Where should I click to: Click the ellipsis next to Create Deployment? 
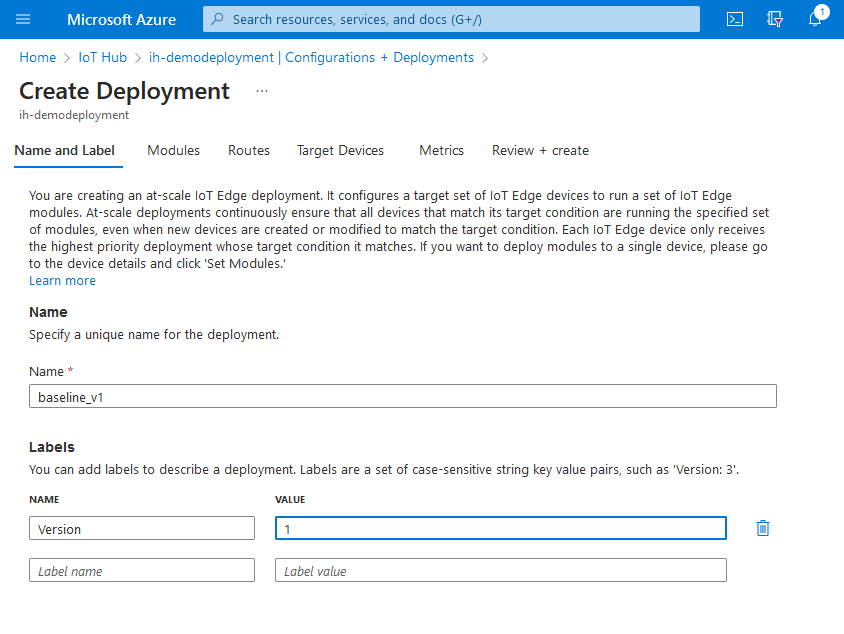tap(262, 91)
